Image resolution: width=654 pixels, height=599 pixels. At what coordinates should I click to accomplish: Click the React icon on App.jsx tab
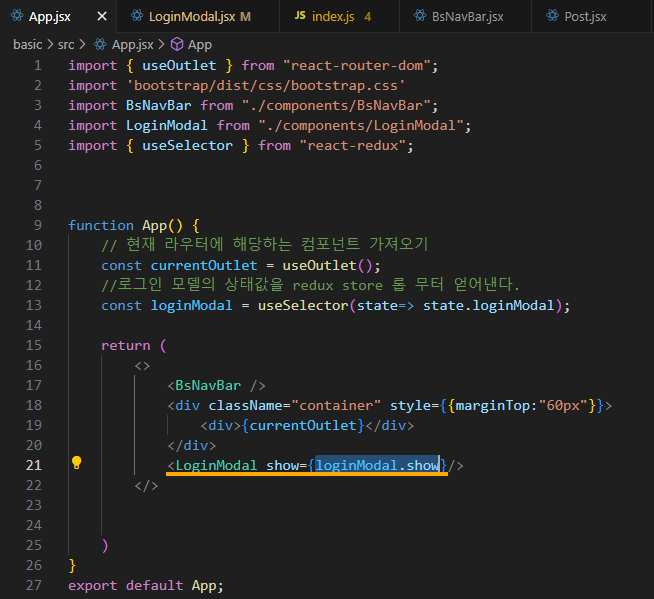(x=17, y=16)
